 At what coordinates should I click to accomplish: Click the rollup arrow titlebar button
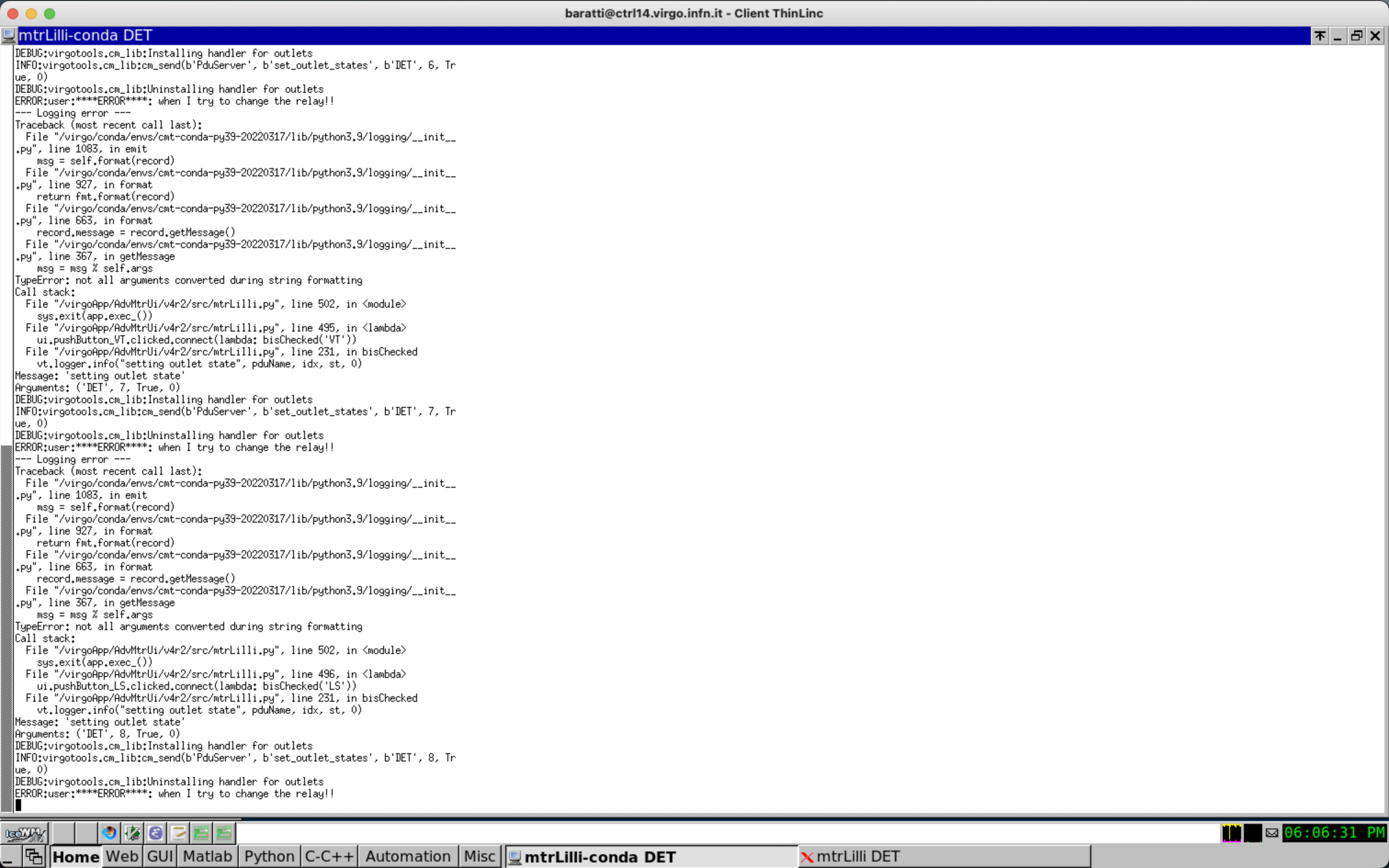coord(1320,36)
